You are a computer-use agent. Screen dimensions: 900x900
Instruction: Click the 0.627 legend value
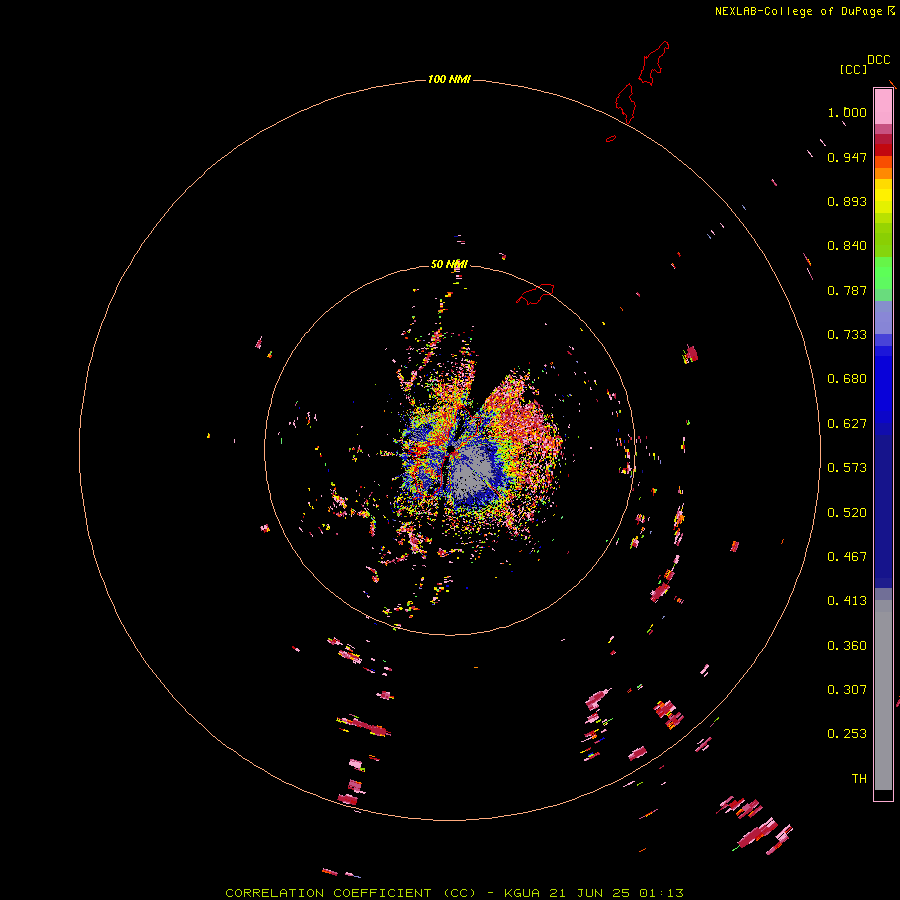[x=847, y=424]
